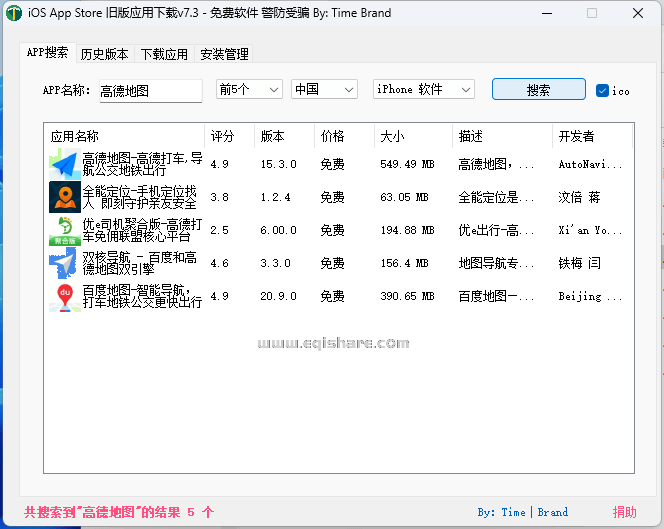Viewport: 664px width, 529px height.
Task: Minimize the application window
Action: pos(547,13)
